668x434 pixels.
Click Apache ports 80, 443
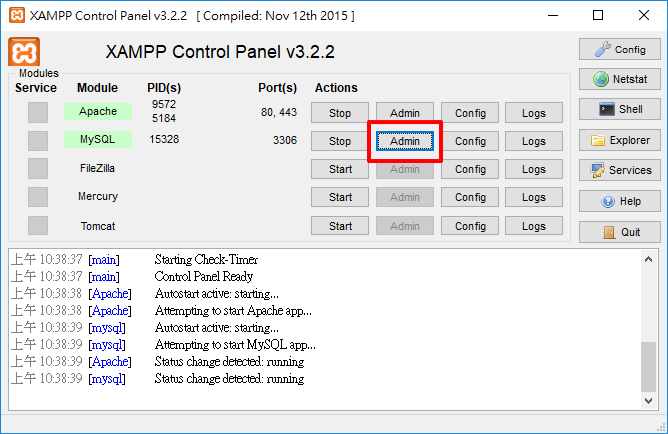click(x=279, y=112)
